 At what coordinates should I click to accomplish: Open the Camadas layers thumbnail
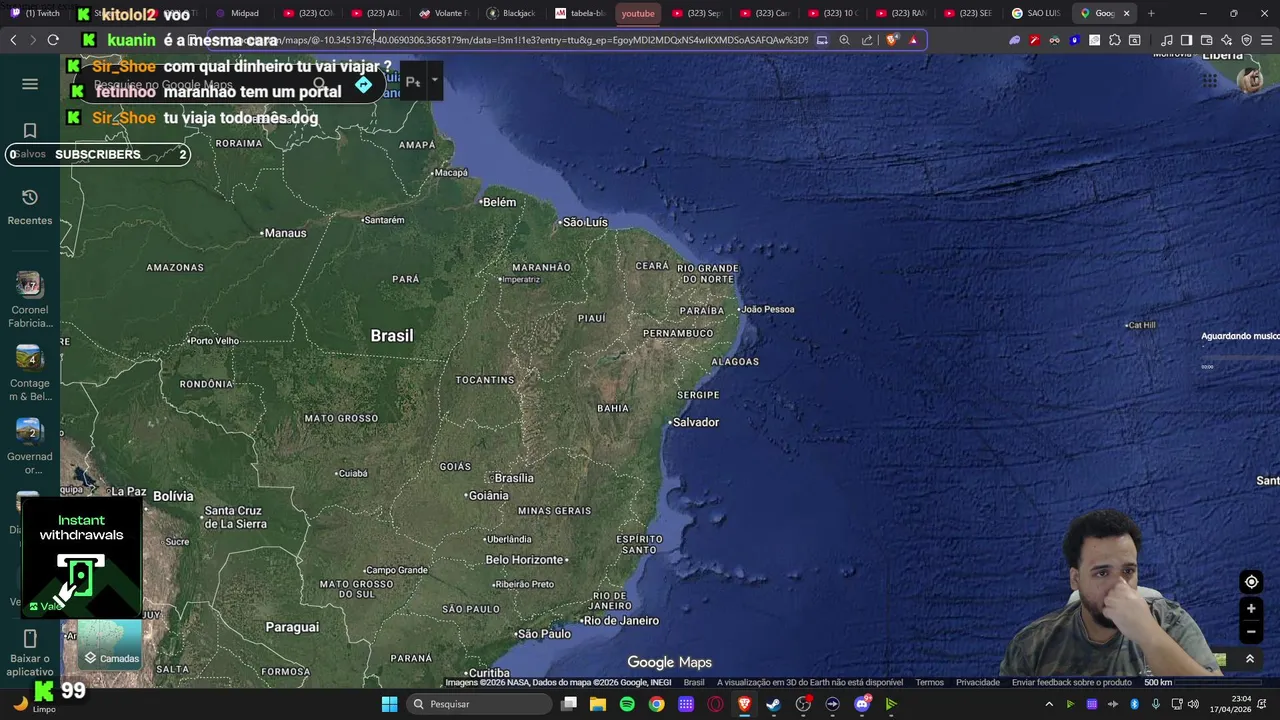(x=110, y=644)
